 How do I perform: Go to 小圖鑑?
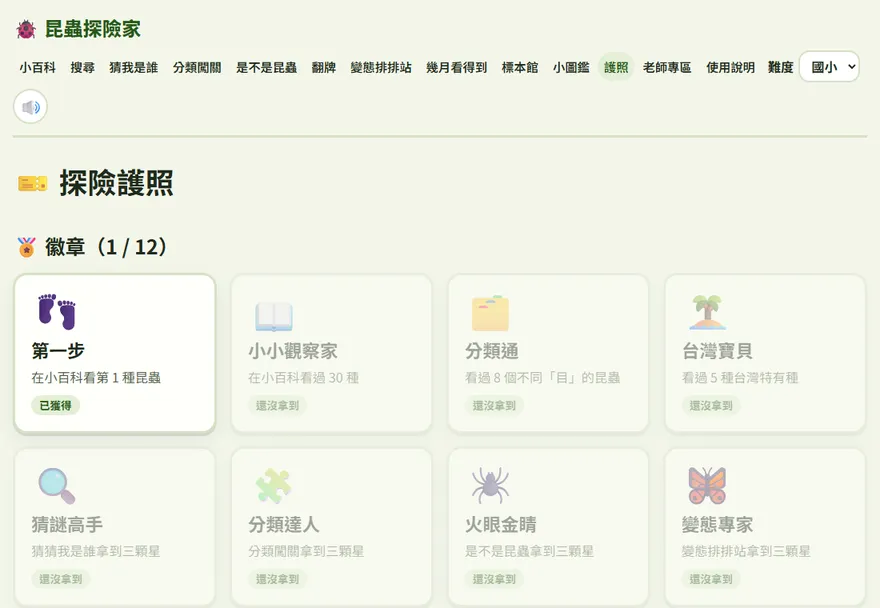tap(571, 67)
